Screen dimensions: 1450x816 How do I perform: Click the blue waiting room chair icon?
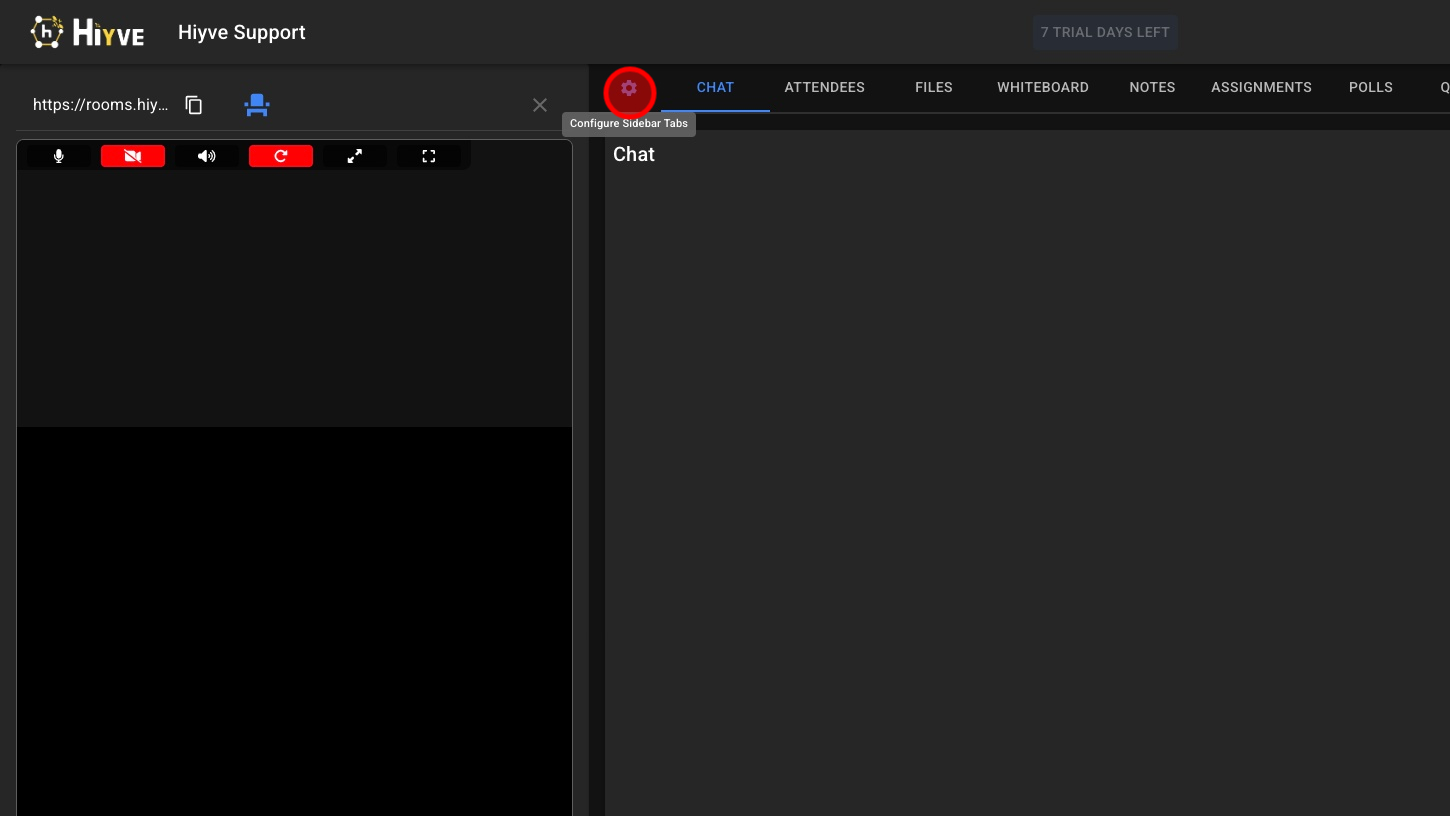(x=257, y=105)
